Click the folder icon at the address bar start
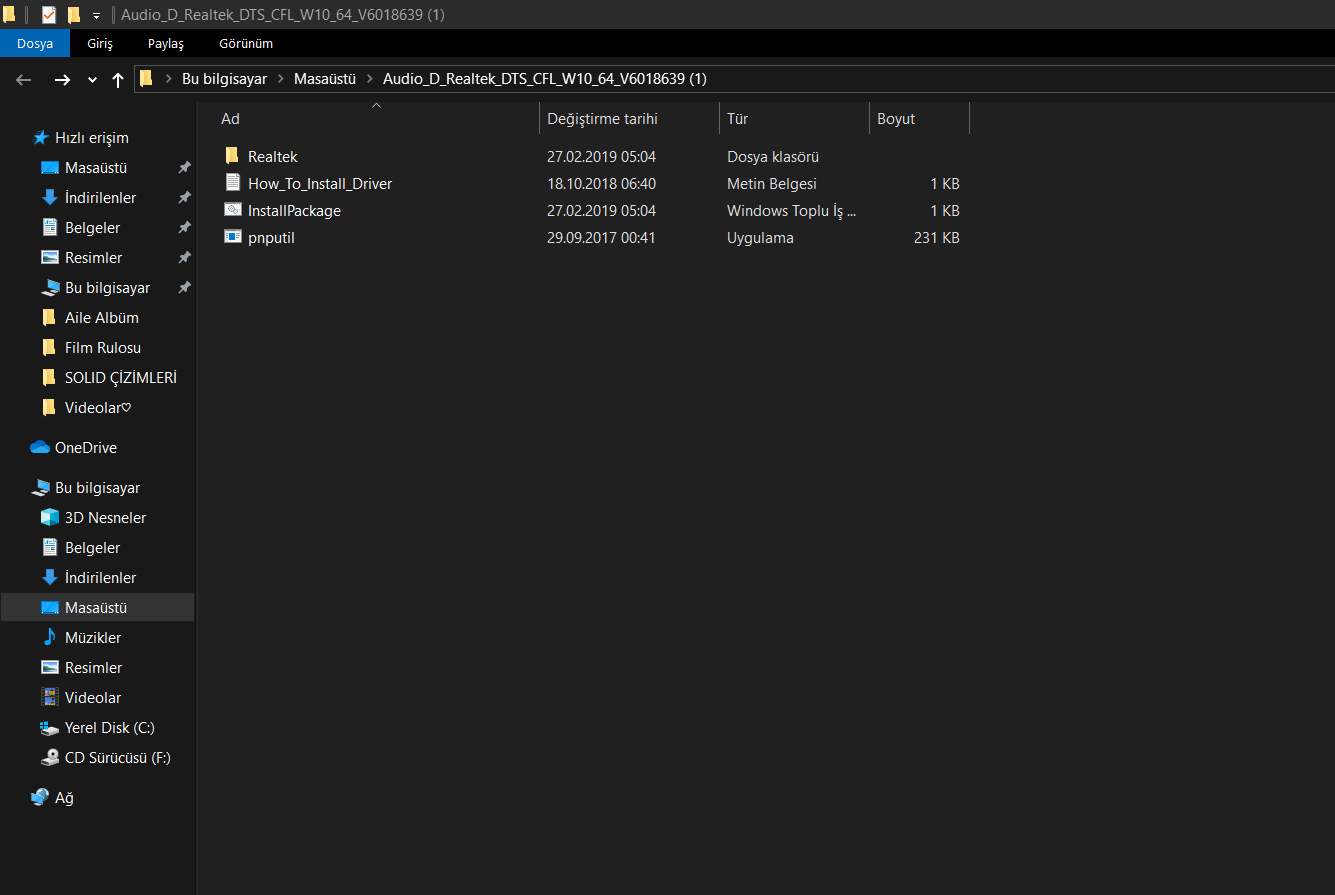 pyautogui.click(x=146, y=78)
